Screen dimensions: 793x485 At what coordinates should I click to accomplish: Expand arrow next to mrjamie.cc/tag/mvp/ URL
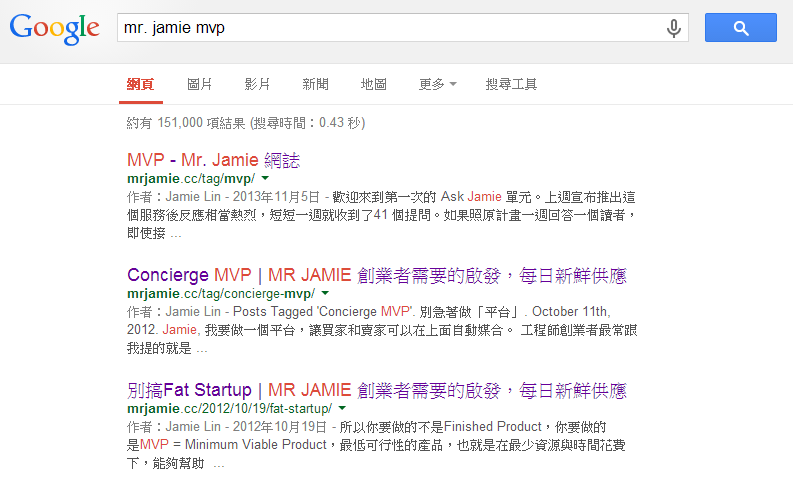(x=265, y=179)
